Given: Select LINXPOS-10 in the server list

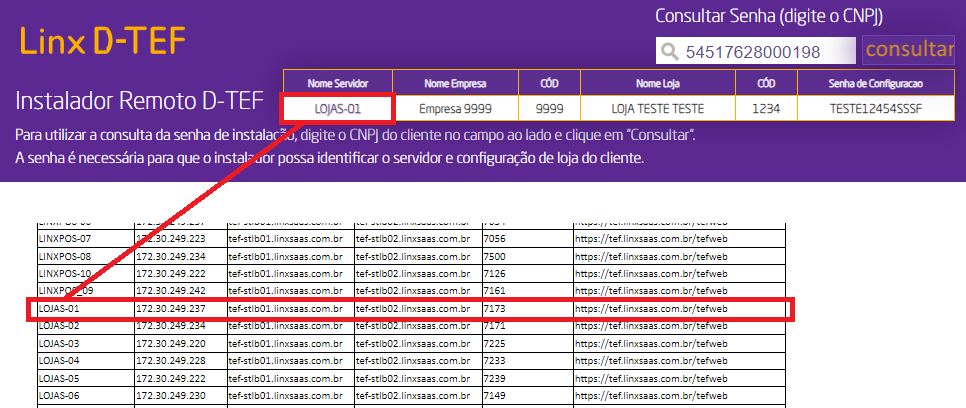Looking at the screenshot, I should pyautogui.click(x=65, y=273).
